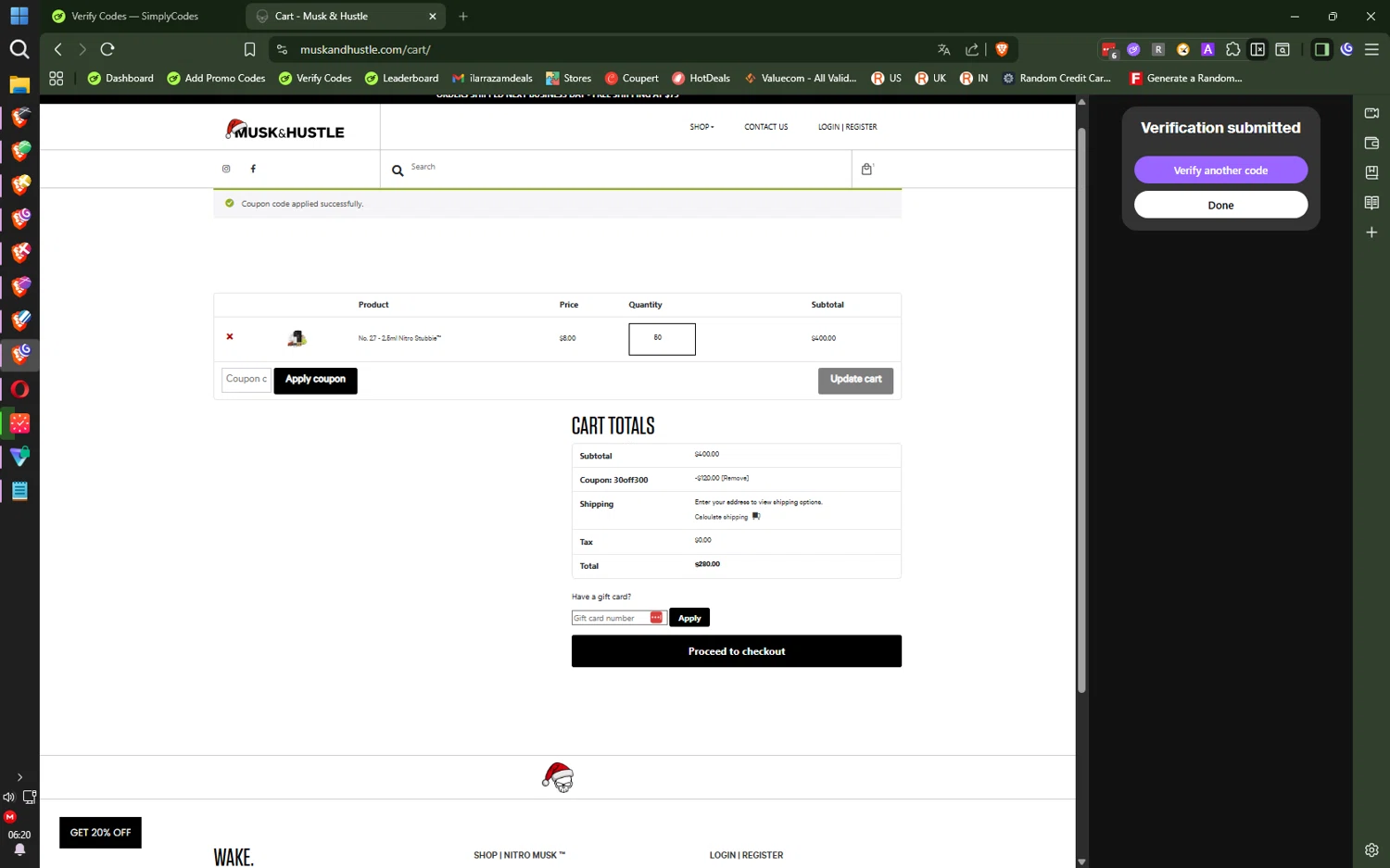Screen dimensions: 1390x868
Task: Open the sidebar video camera icon
Action: (x=1371, y=113)
